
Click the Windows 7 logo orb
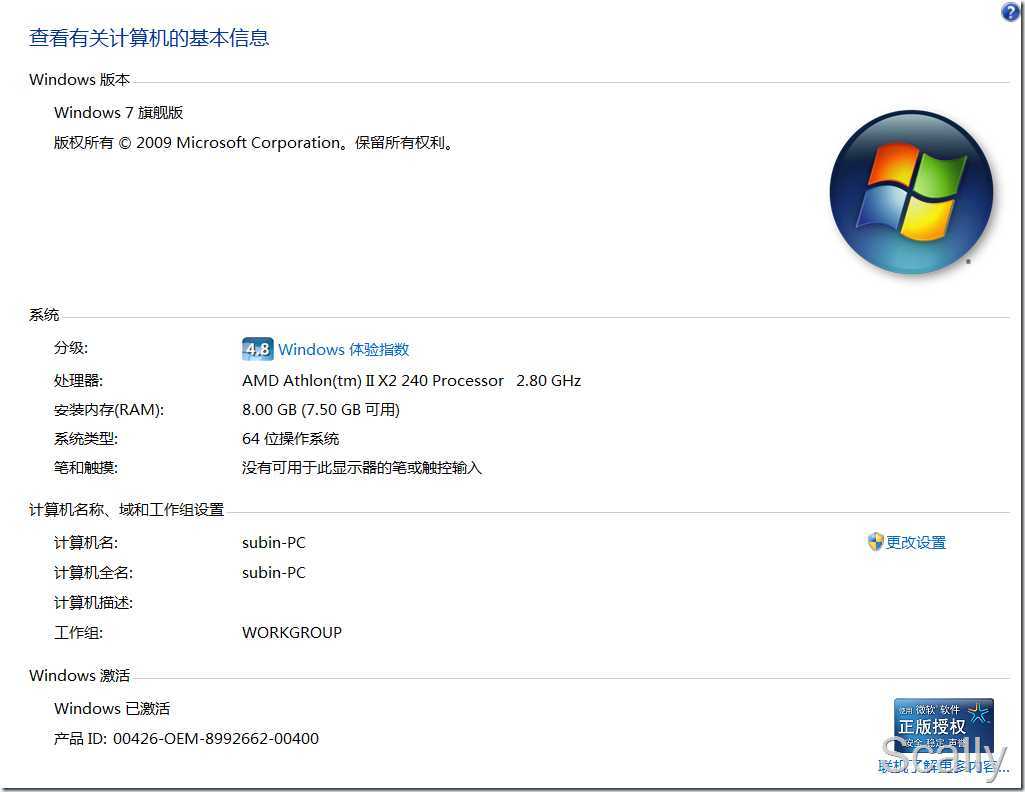point(911,192)
